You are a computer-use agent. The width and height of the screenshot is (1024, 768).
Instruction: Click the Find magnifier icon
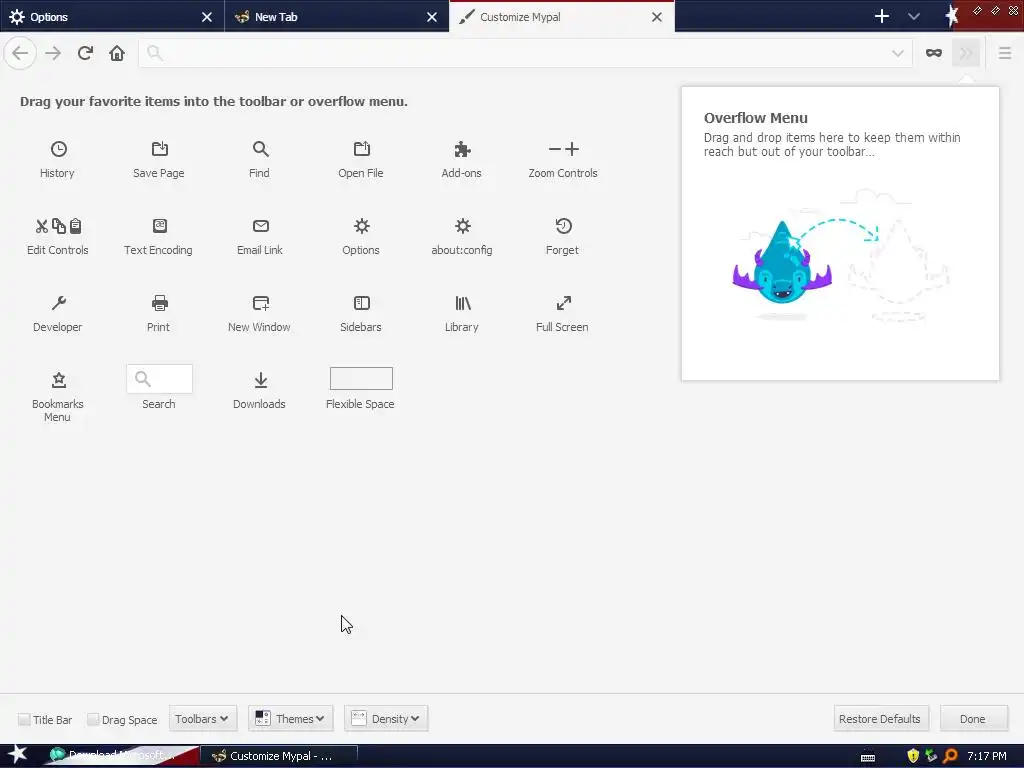click(261, 149)
